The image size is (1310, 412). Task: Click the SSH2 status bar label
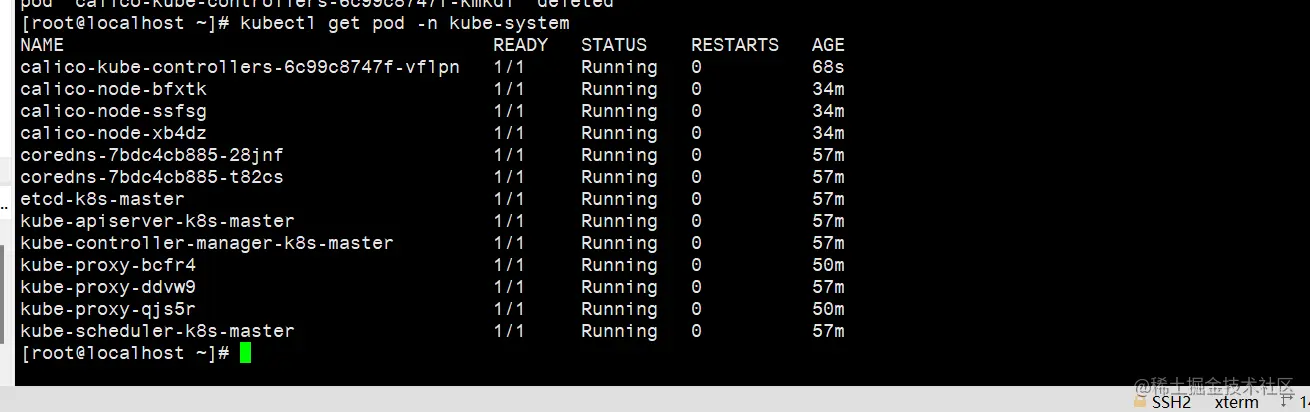(1171, 402)
